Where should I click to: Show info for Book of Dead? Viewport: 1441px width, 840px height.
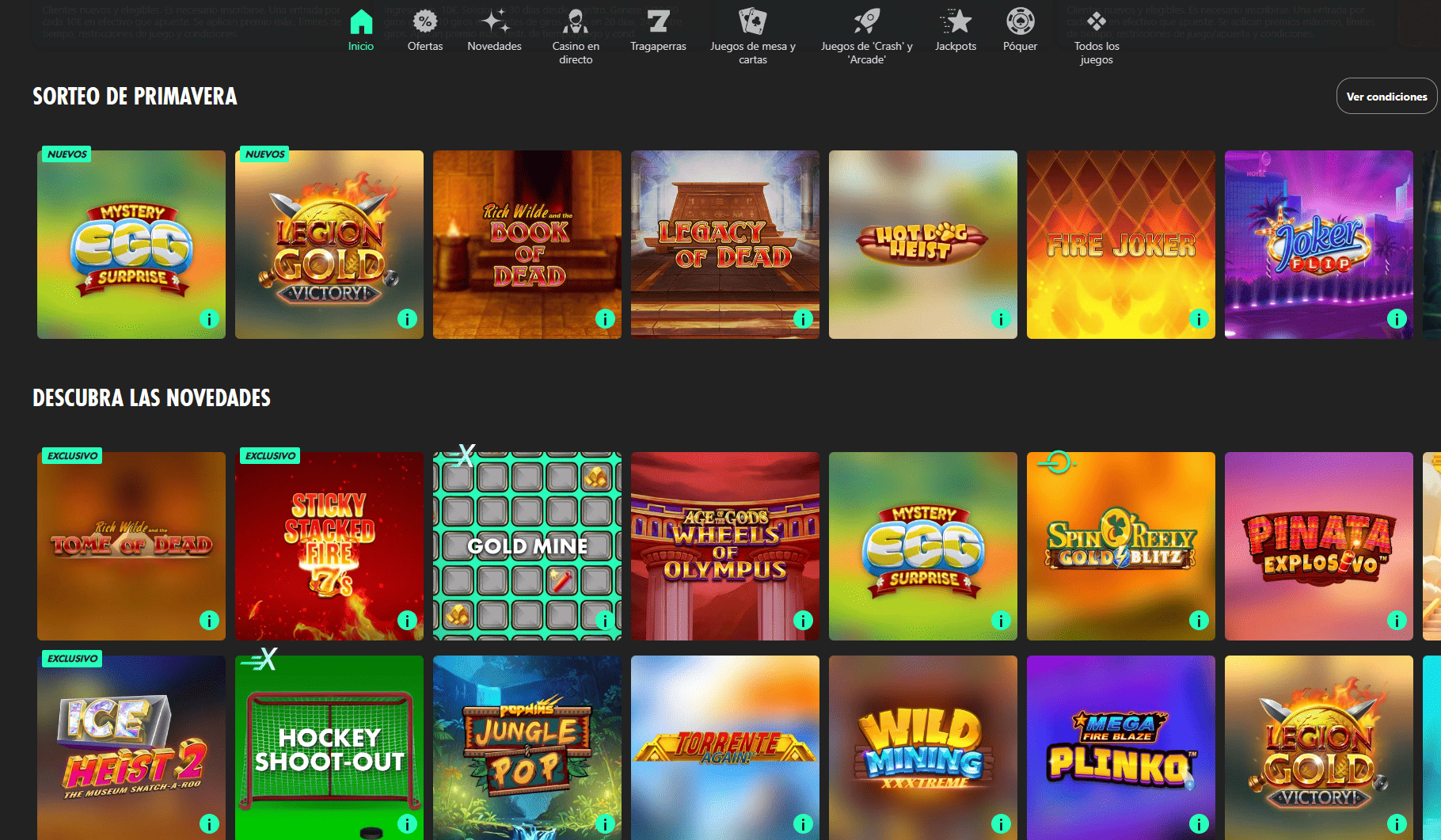click(x=605, y=319)
